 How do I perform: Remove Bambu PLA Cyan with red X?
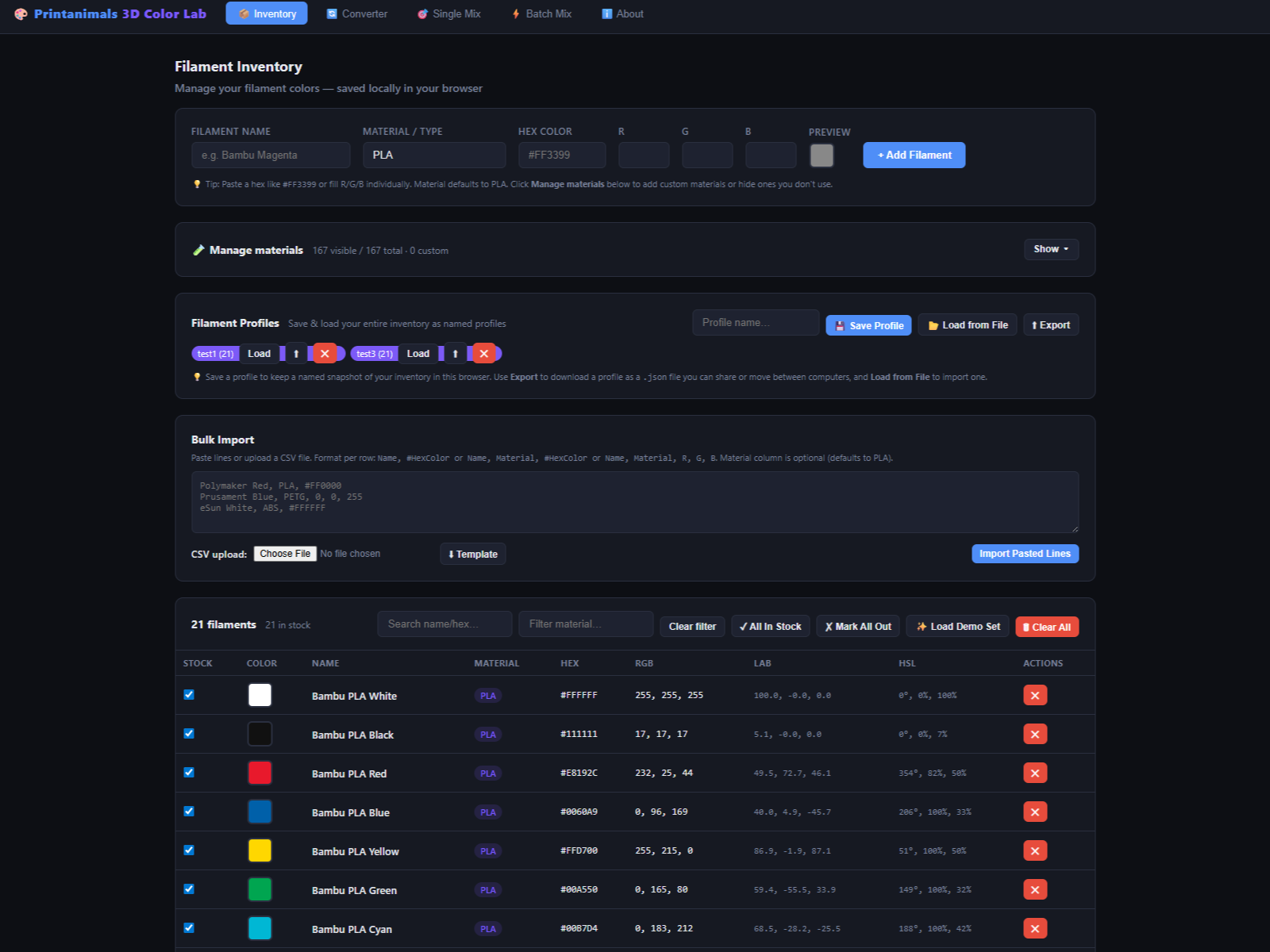[x=1035, y=929]
